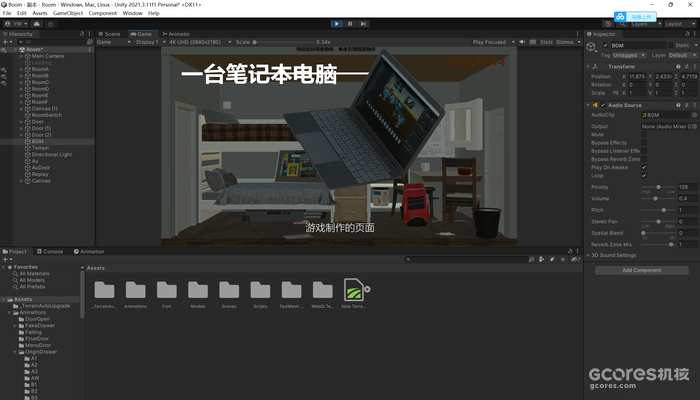Screen dimensions: 700x400
Task: Open the Hierarchy panel options menu
Action: point(89,33)
